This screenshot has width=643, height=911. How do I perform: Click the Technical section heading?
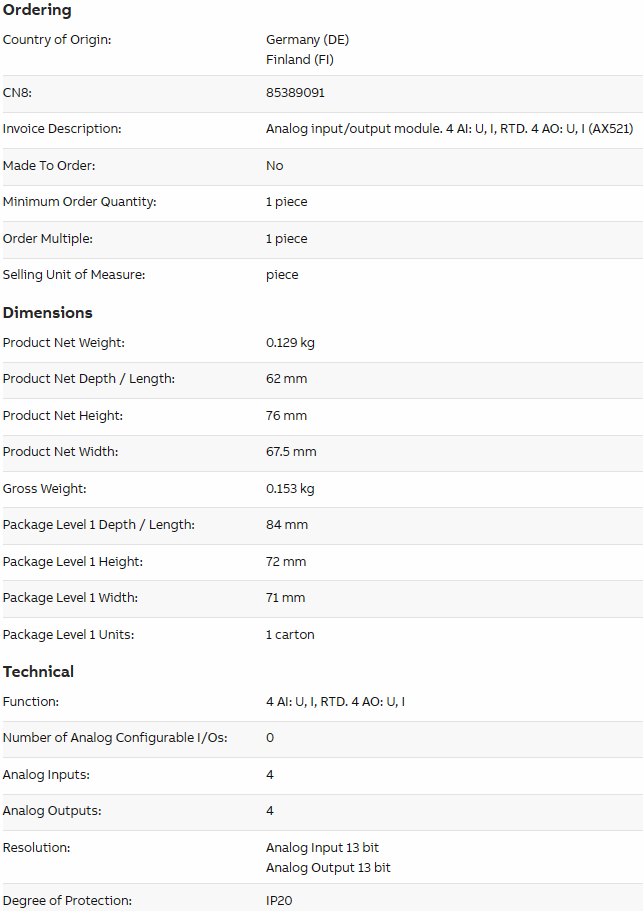[x=38, y=672]
